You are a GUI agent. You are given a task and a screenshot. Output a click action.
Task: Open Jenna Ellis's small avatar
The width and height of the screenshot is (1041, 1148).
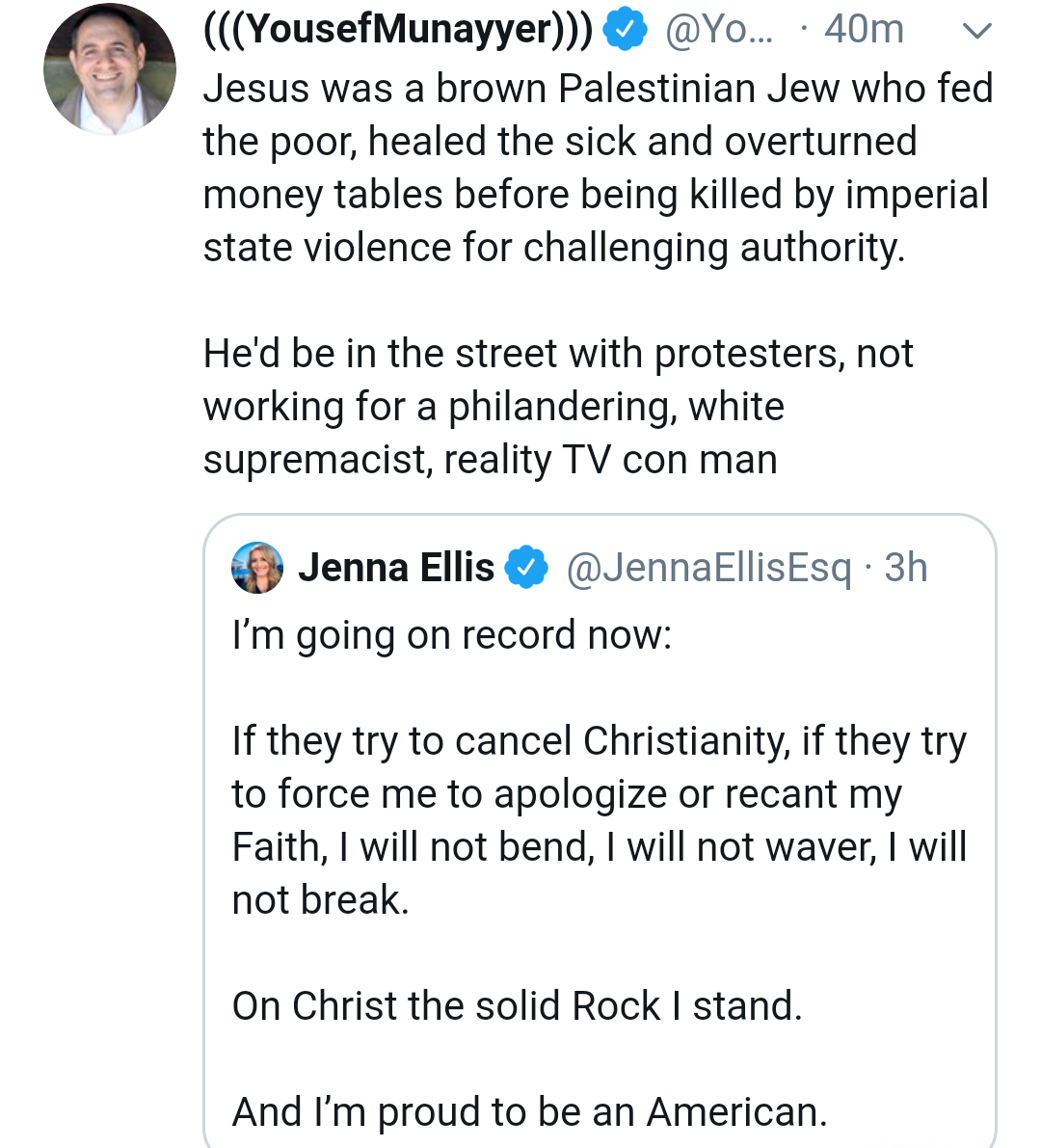click(257, 568)
